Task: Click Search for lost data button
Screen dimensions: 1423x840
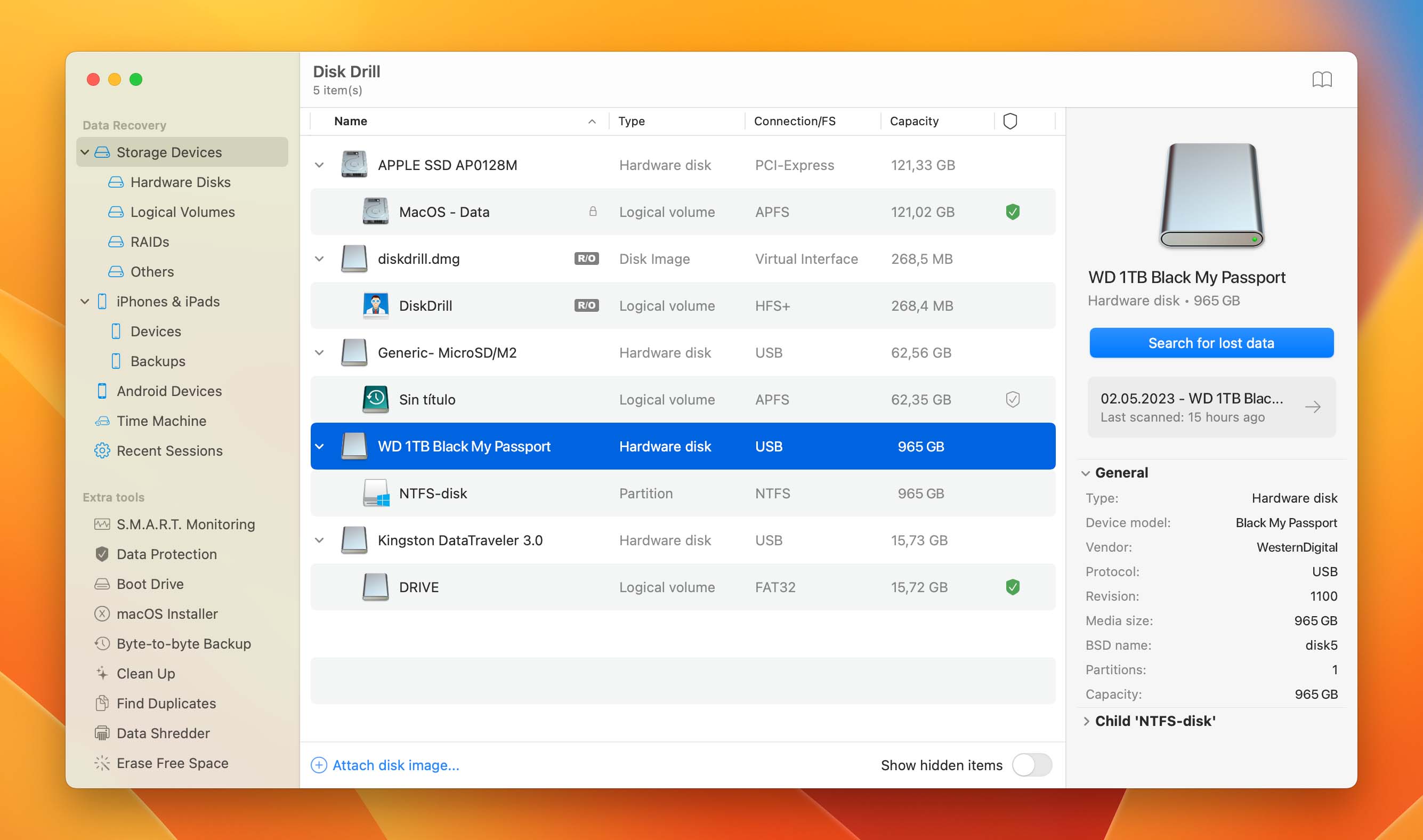Action: (1211, 343)
